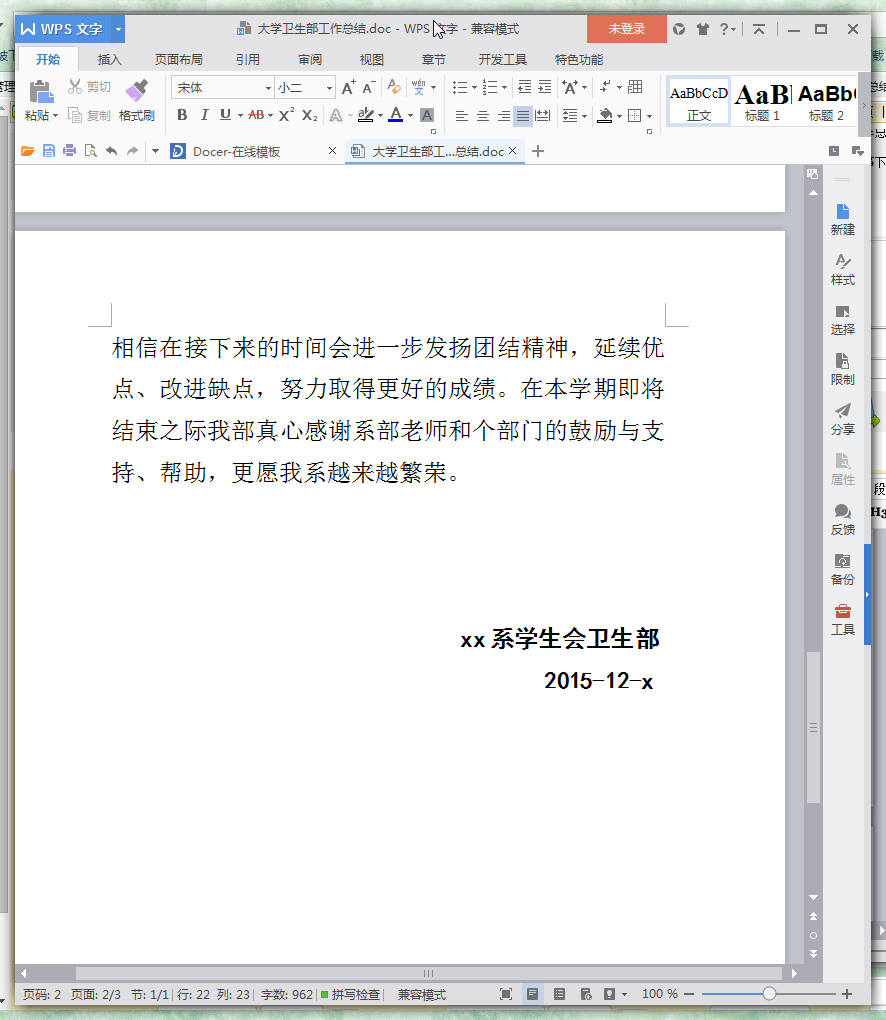The width and height of the screenshot is (886, 1020).
Task: Apply the 标题 1 heading style
Action: click(x=762, y=101)
